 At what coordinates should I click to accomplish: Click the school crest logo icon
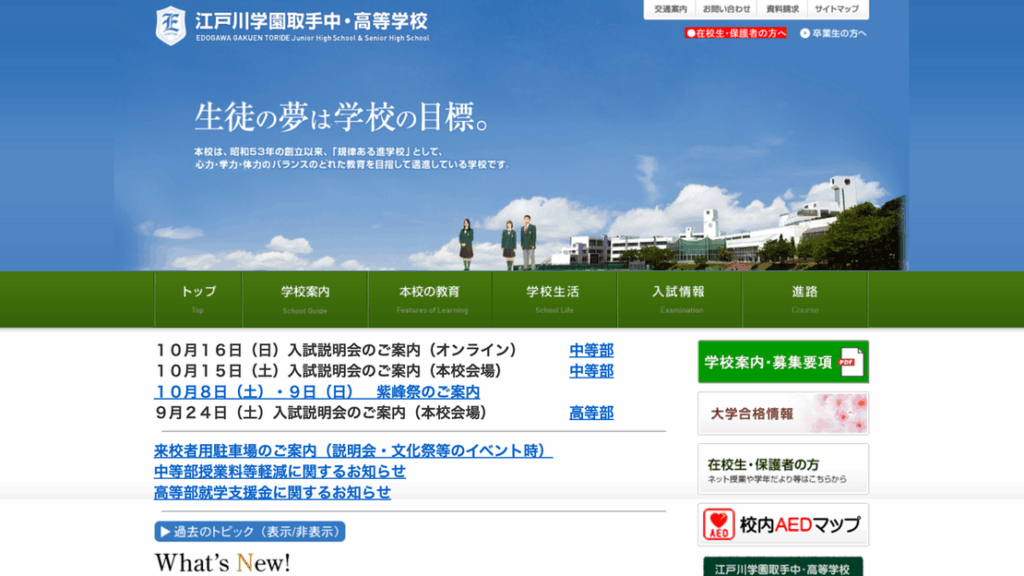coord(171,25)
